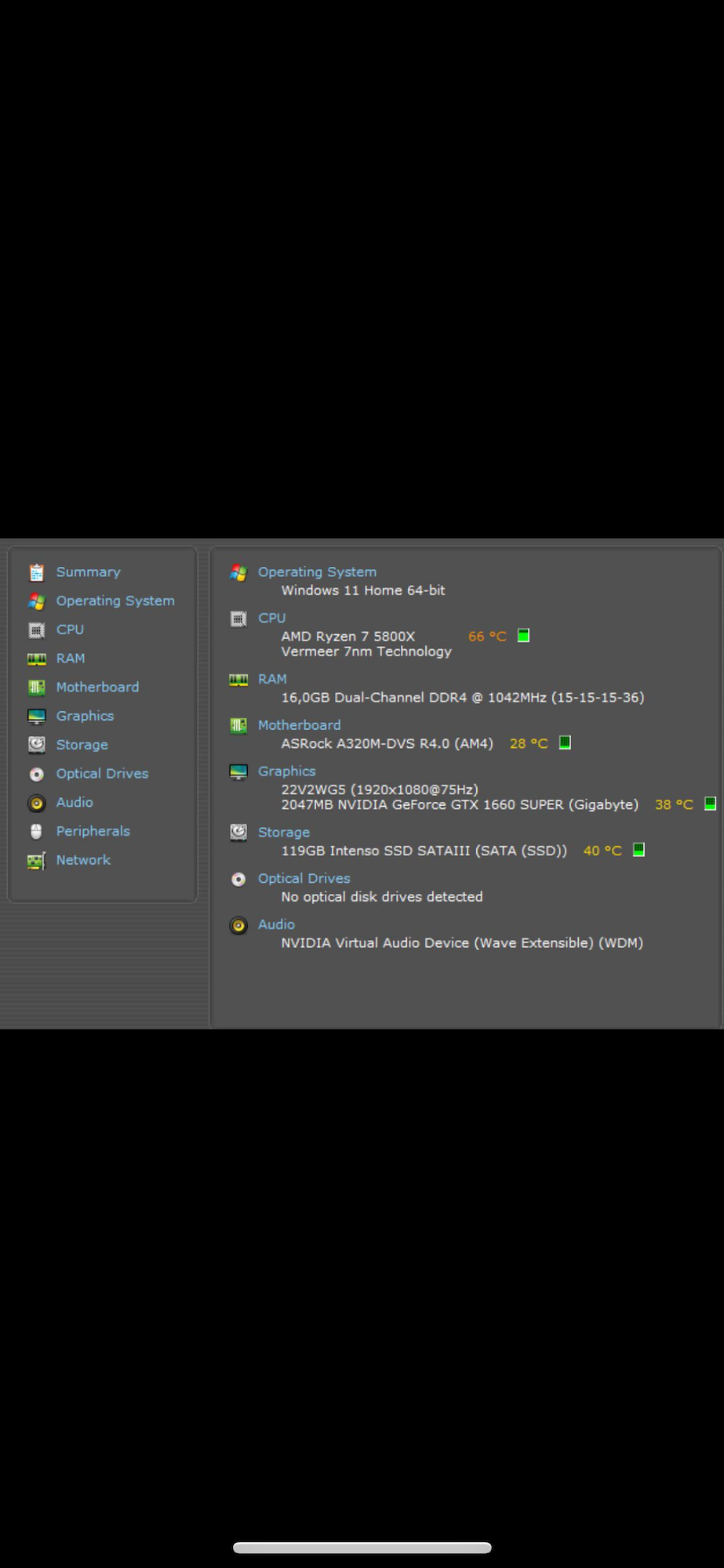Click the text "Windows 11 Home 64-bit"
The image size is (724, 1568).
point(363,590)
